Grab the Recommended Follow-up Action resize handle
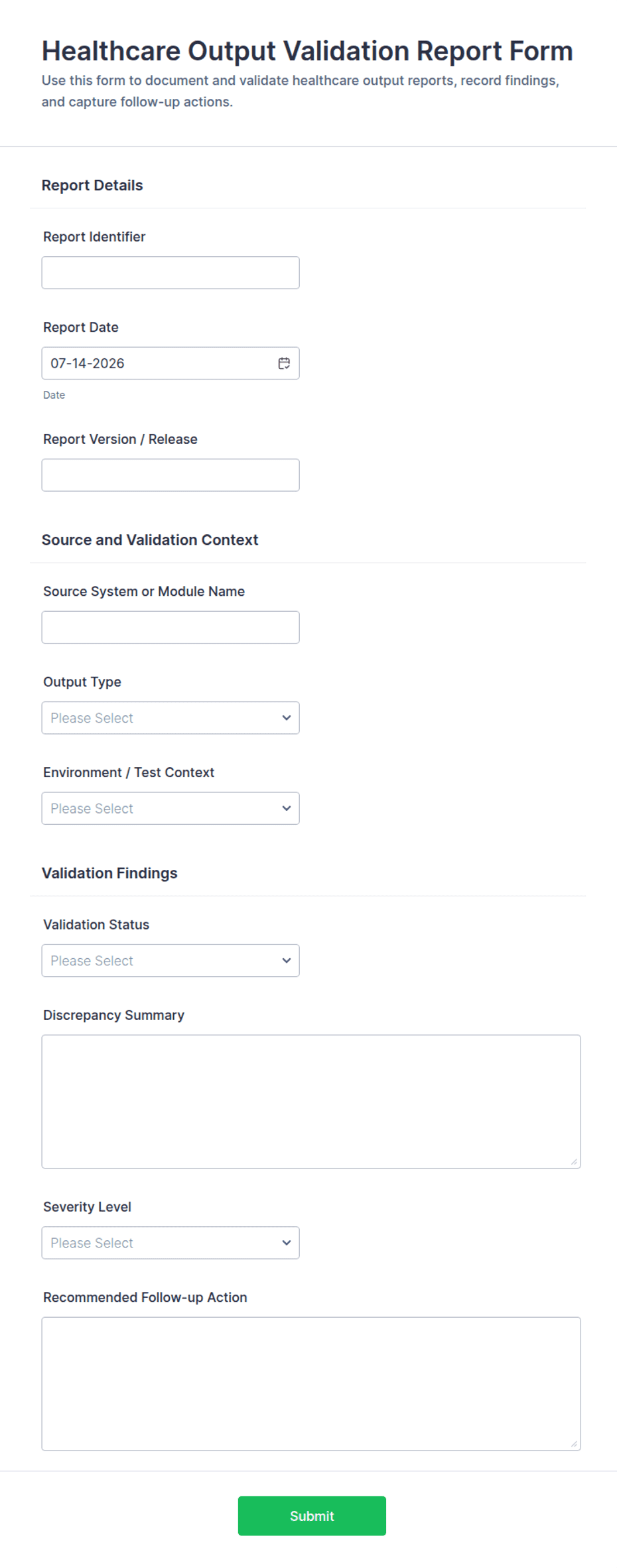The width and height of the screenshot is (617, 1568). [x=574, y=1444]
